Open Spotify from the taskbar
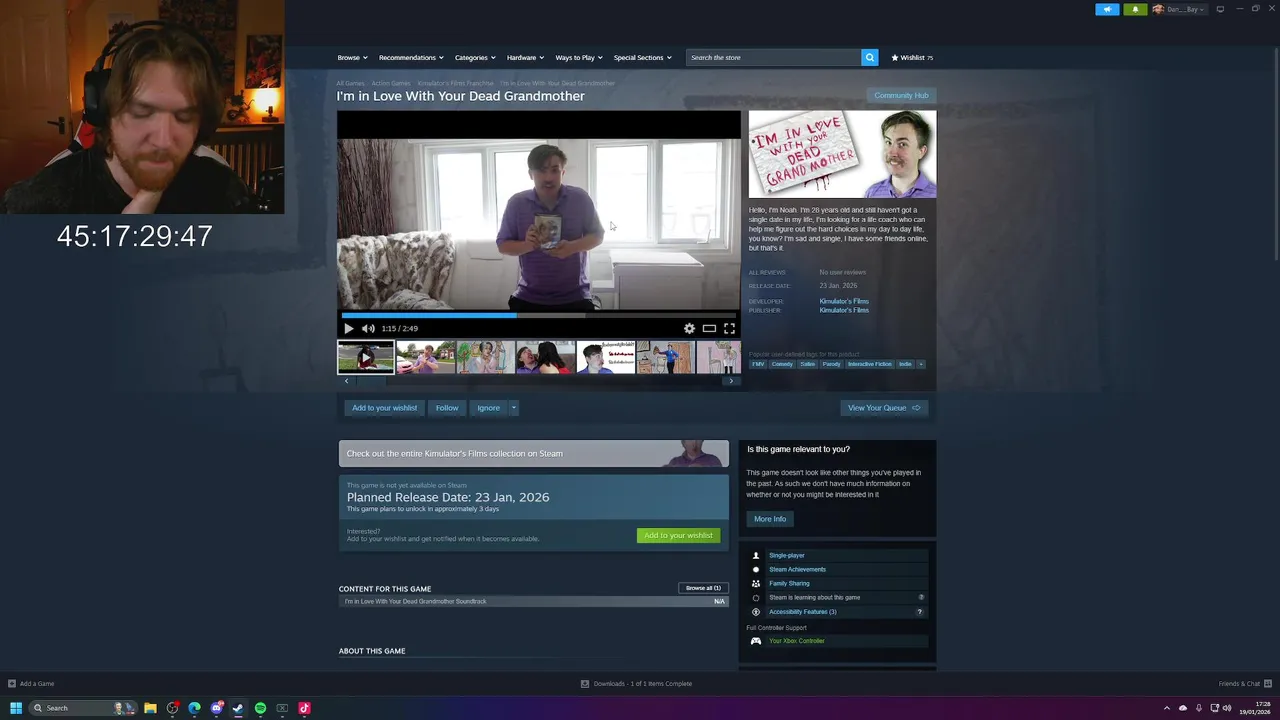Screen dimensions: 1280x720 pyautogui.click(x=260, y=708)
